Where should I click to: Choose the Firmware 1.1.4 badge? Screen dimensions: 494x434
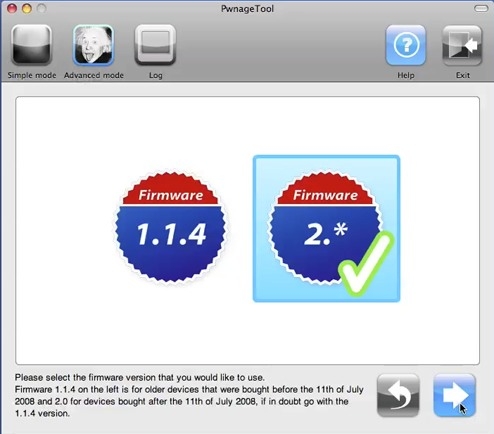171,228
